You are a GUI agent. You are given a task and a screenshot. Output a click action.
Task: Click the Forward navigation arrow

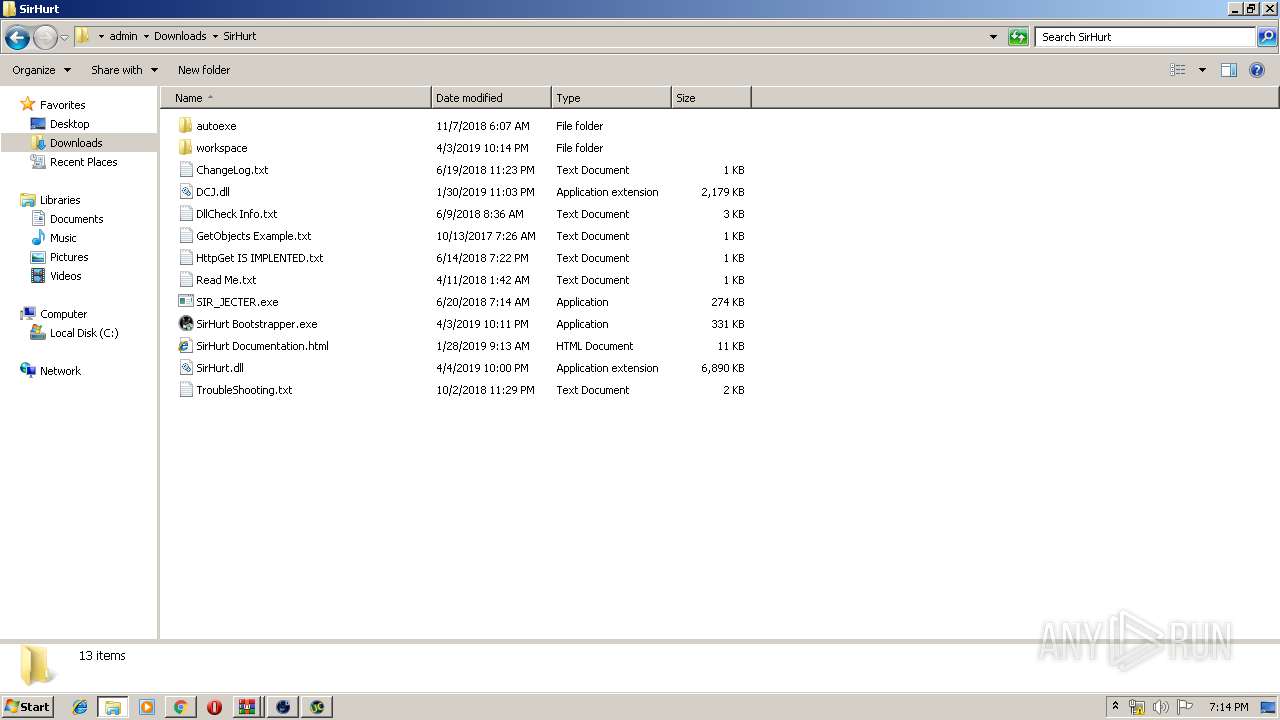click(x=45, y=38)
